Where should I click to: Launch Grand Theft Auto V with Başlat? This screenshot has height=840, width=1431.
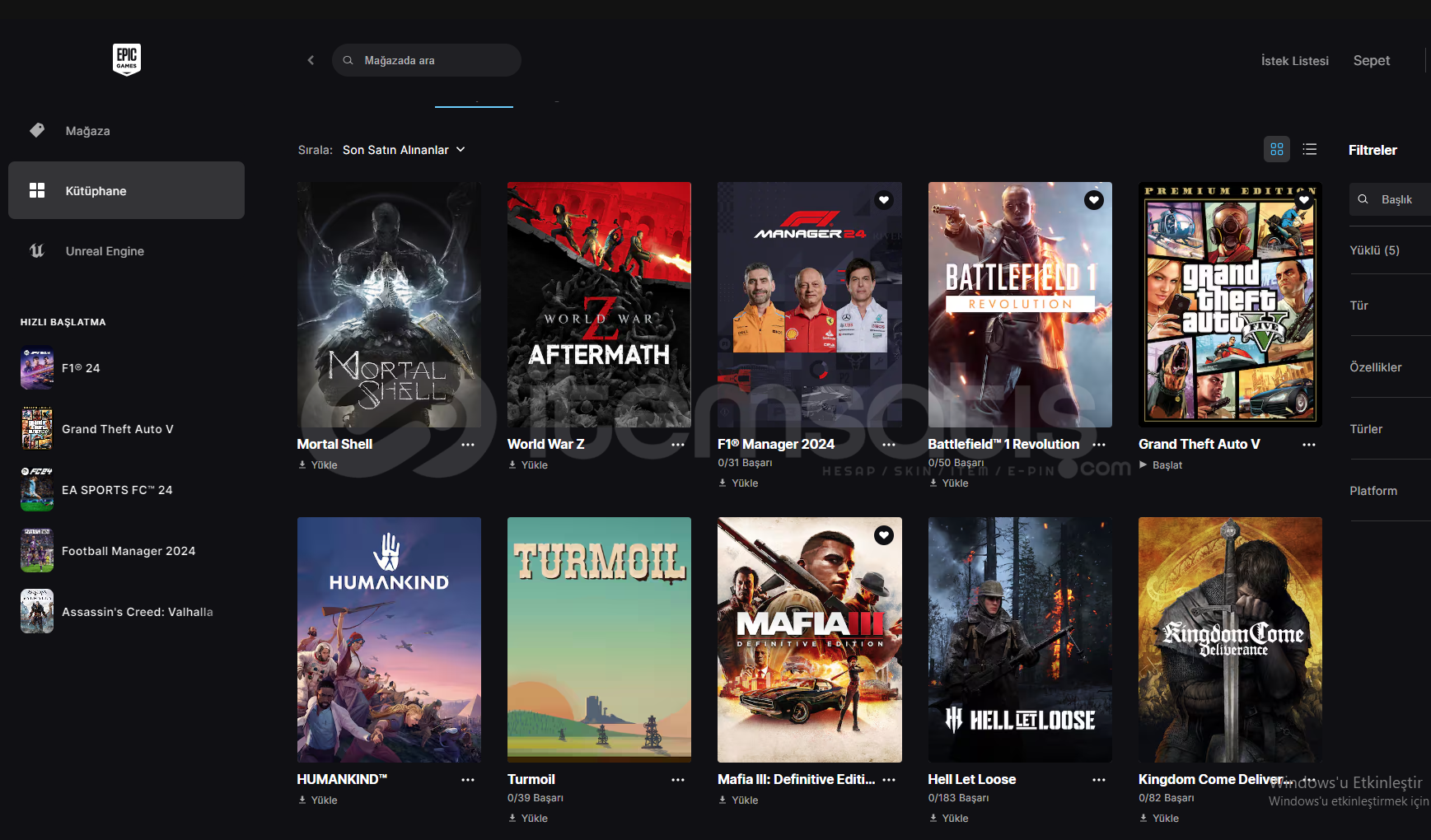(1161, 465)
